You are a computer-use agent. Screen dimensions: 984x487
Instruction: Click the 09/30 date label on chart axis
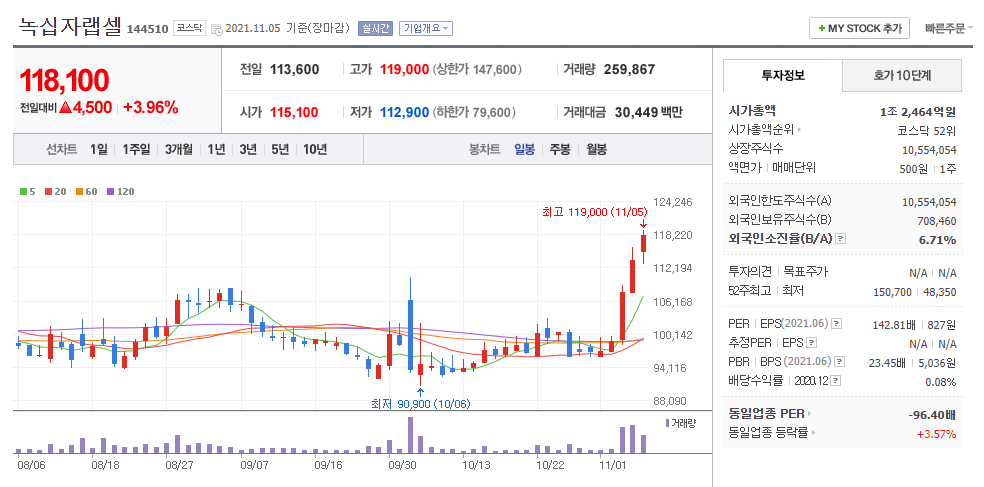coord(403,465)
